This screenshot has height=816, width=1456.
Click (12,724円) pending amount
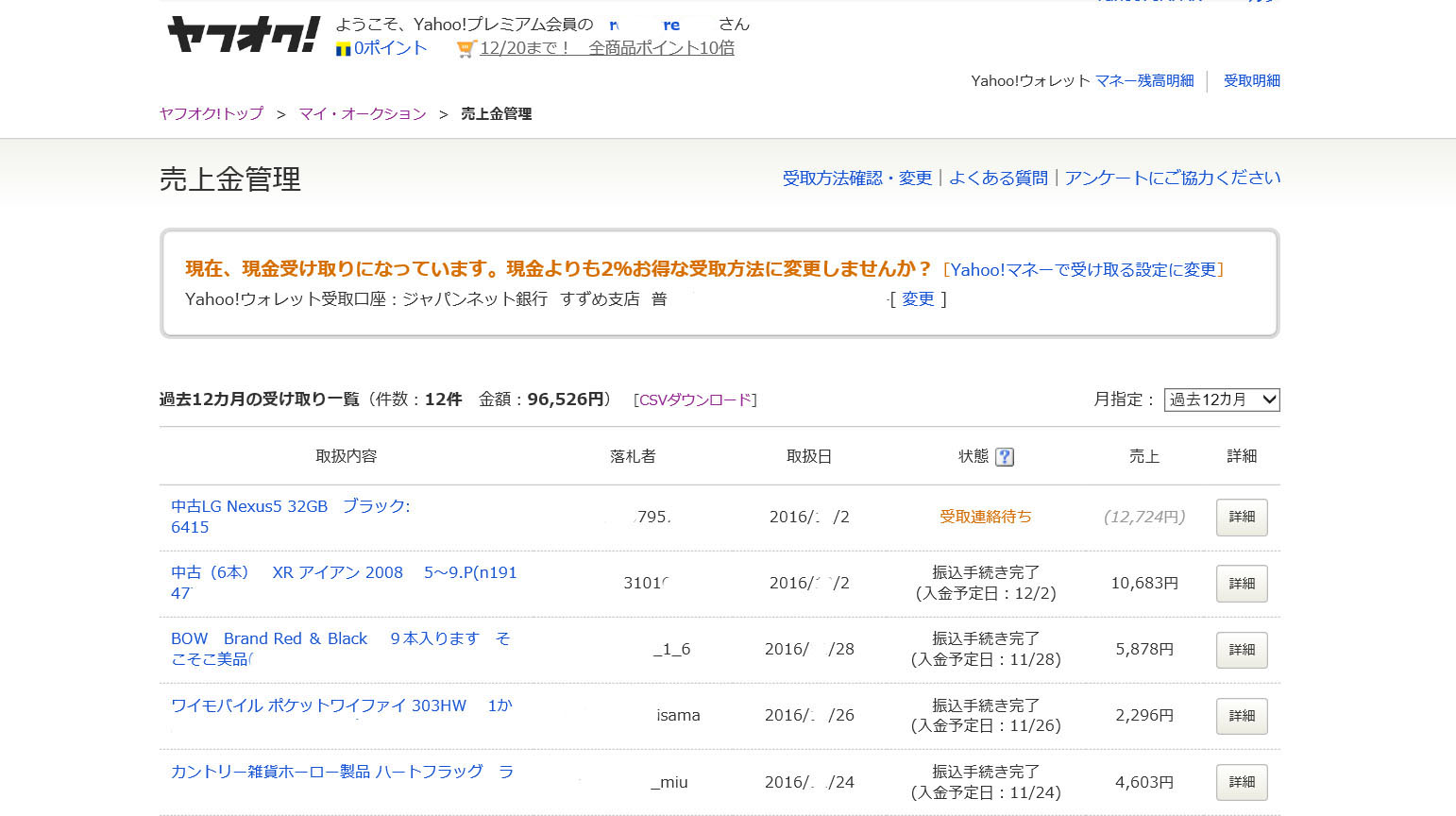point(1144,517)
